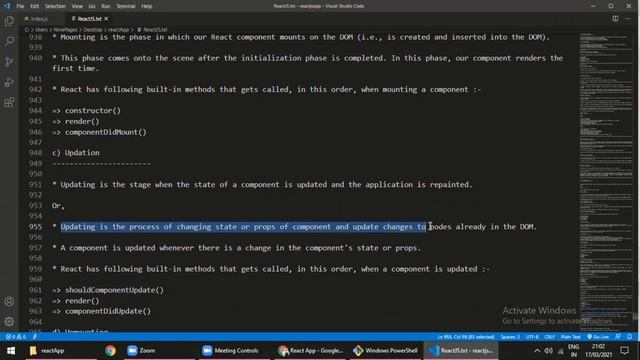Screen dimensions: 640x360
Task: Click 'render()' on line 962
Action: pyautogui.click(x=82, y=300)
